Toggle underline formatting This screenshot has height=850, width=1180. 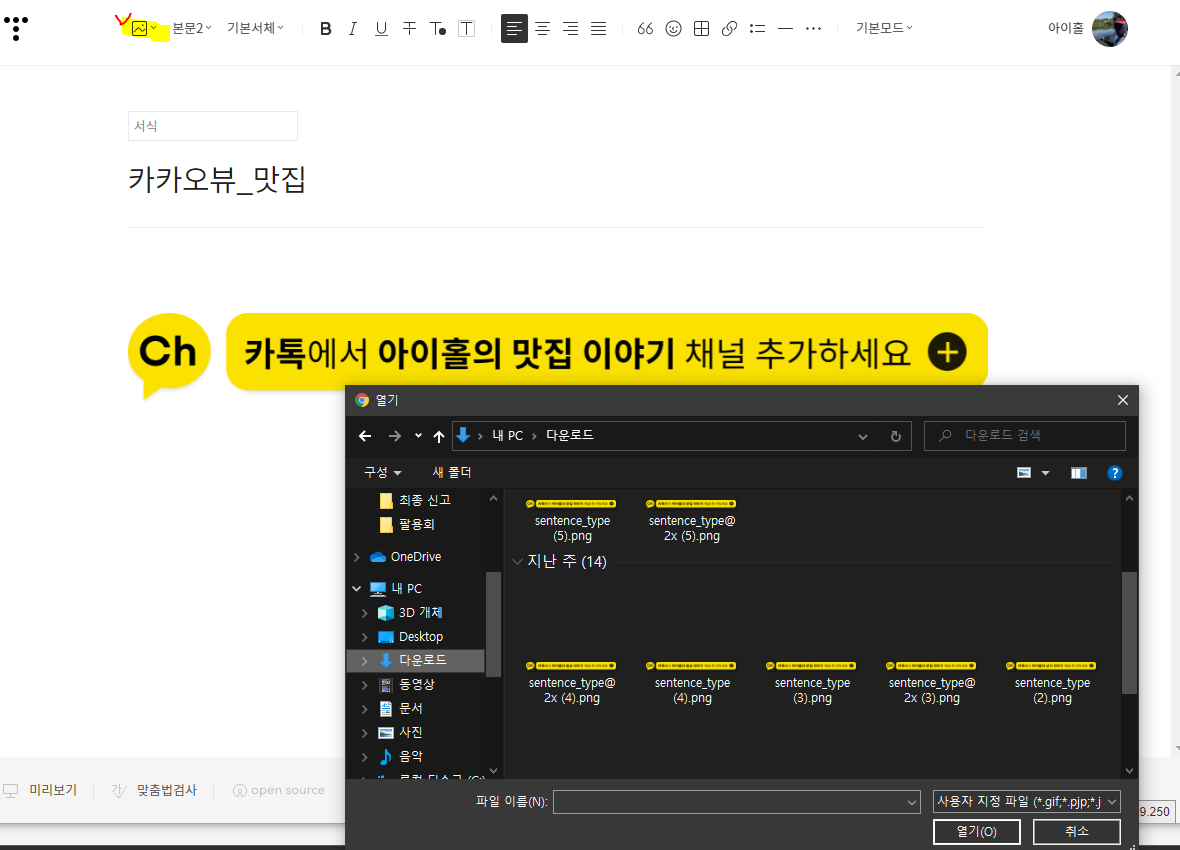(x=381, y=29)
